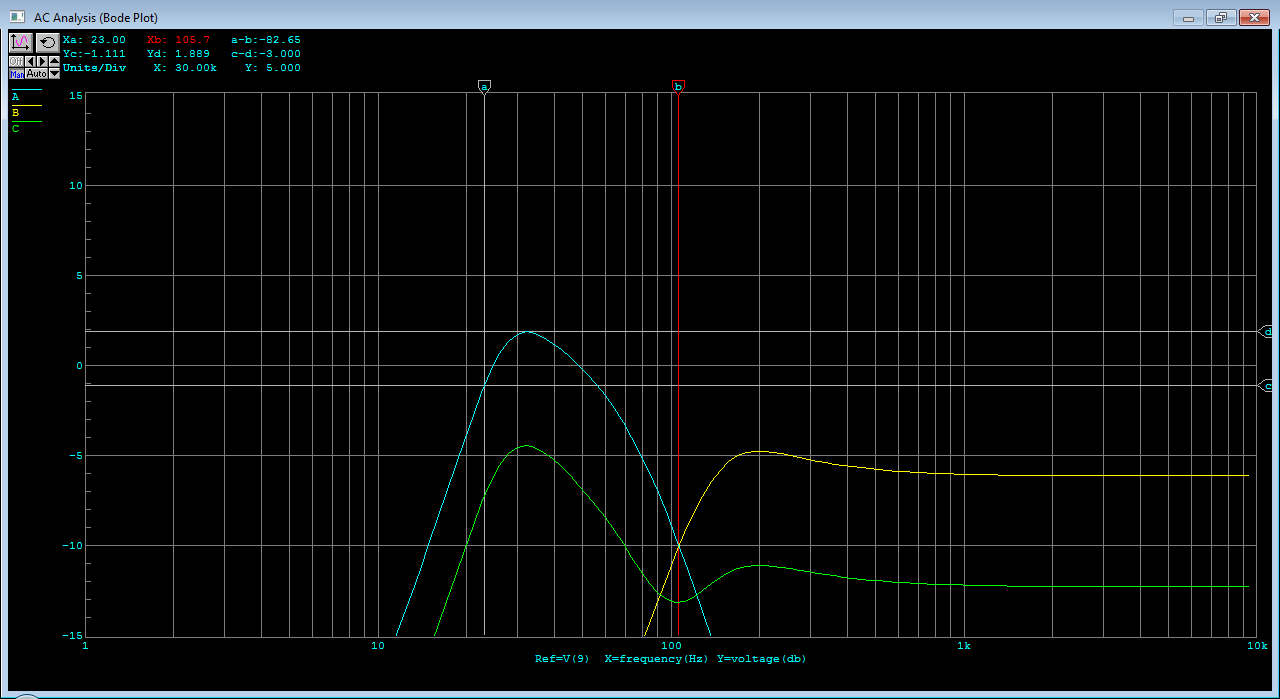Click the left arrow cursor button

pos(30,61)
